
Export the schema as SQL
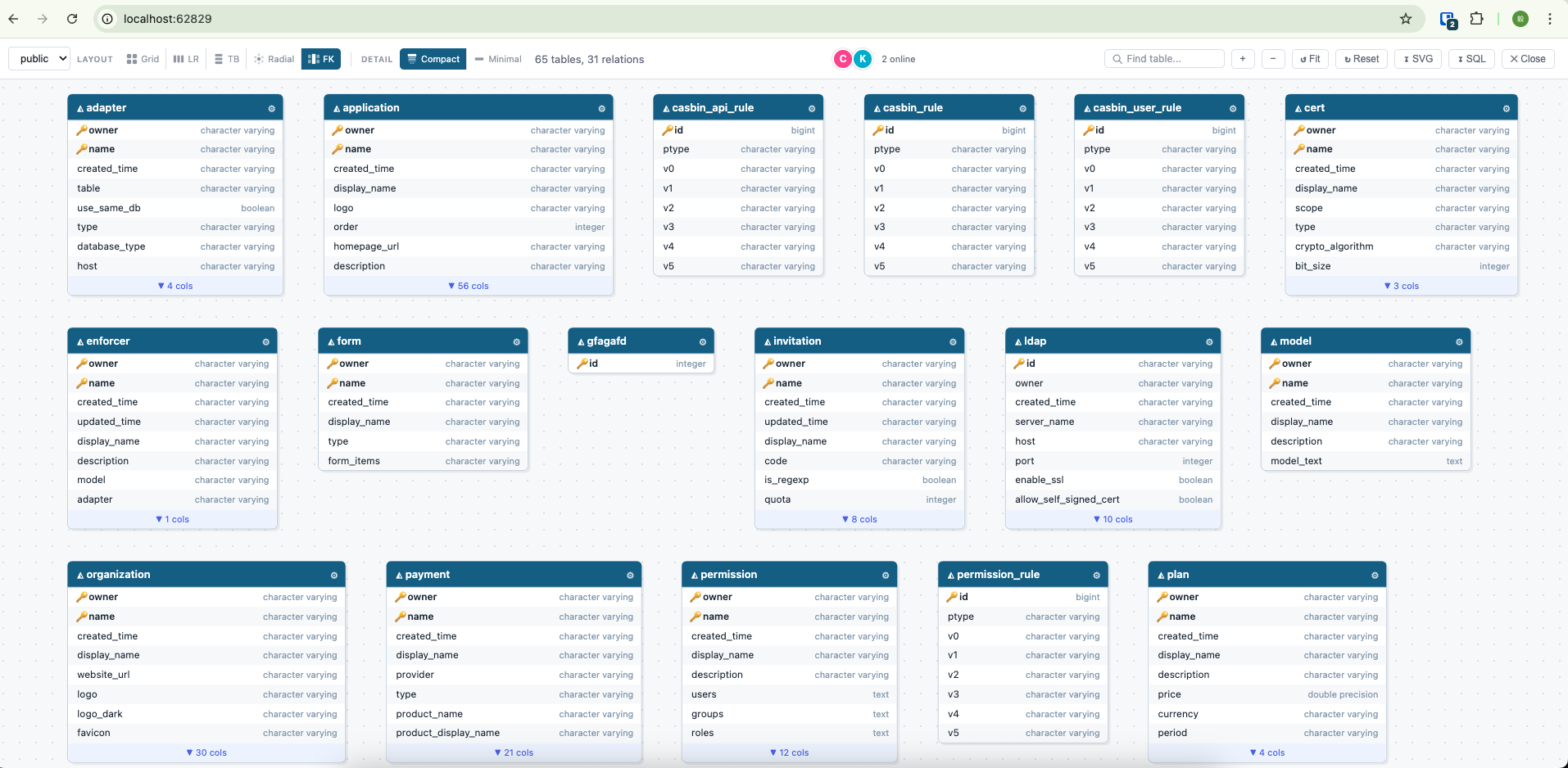point(1472,59)
